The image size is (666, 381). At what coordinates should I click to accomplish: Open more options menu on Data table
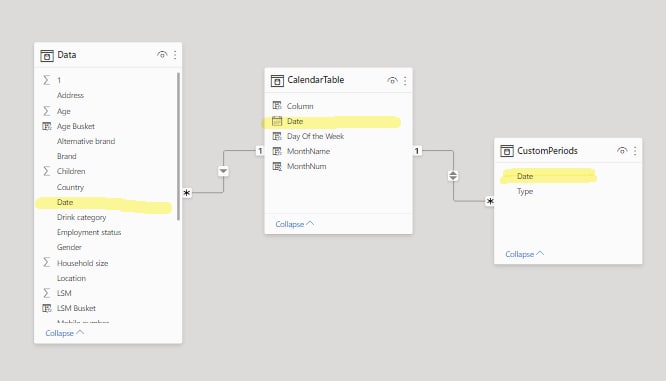click(175, 55)
